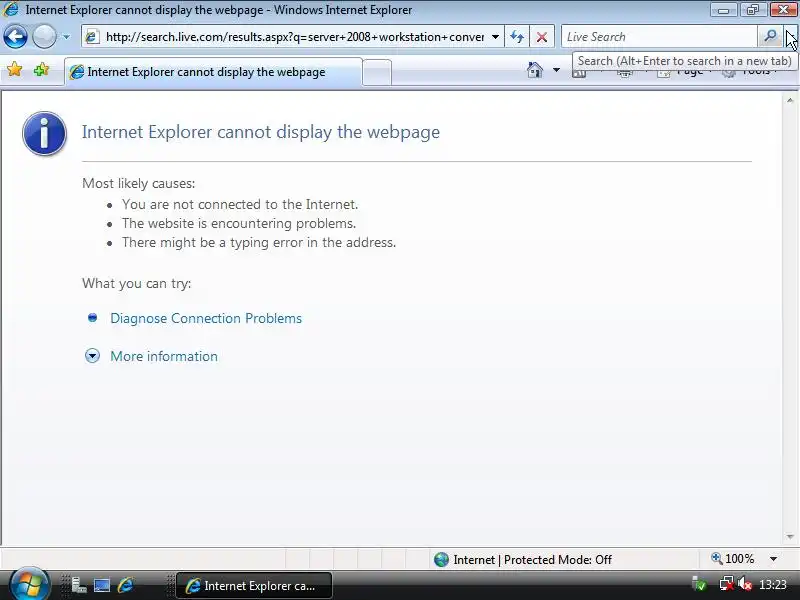Expand the address bar URL dropdown
800x600 pixels.
point(495,37)
